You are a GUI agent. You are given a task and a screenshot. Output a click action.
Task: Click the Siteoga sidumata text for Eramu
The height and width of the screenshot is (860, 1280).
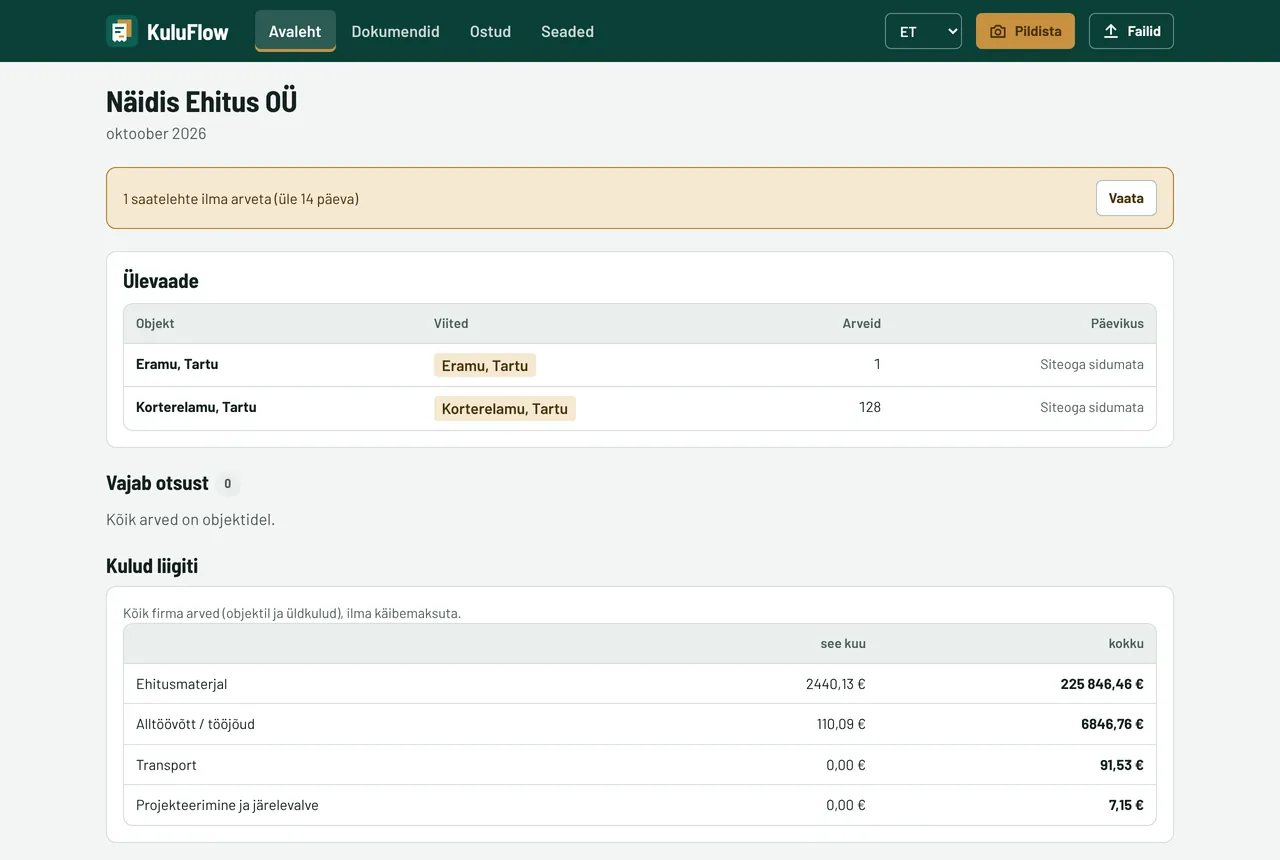1092,365
